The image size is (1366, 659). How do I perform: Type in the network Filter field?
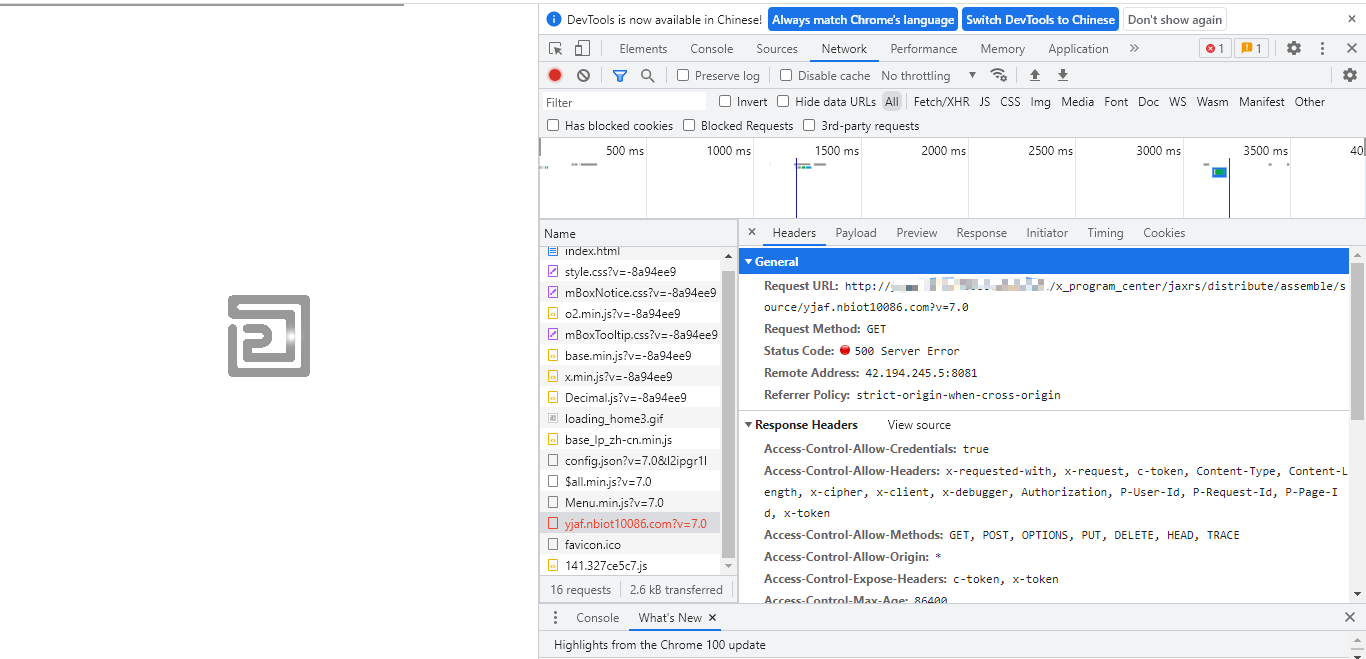(x=624, y=102)
